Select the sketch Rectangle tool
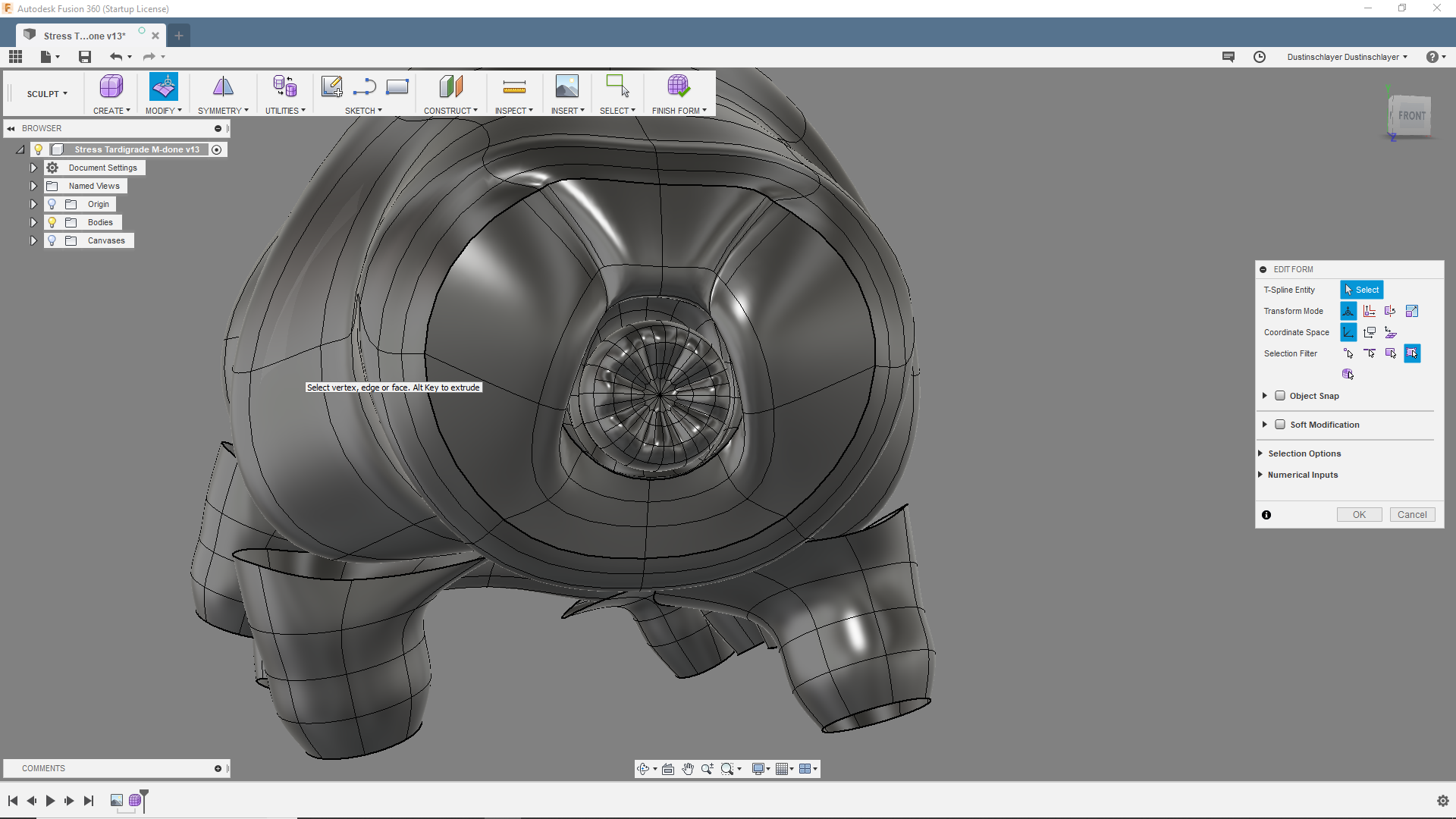Screen dimensions: 1456x819 click(x=397, y=86)
